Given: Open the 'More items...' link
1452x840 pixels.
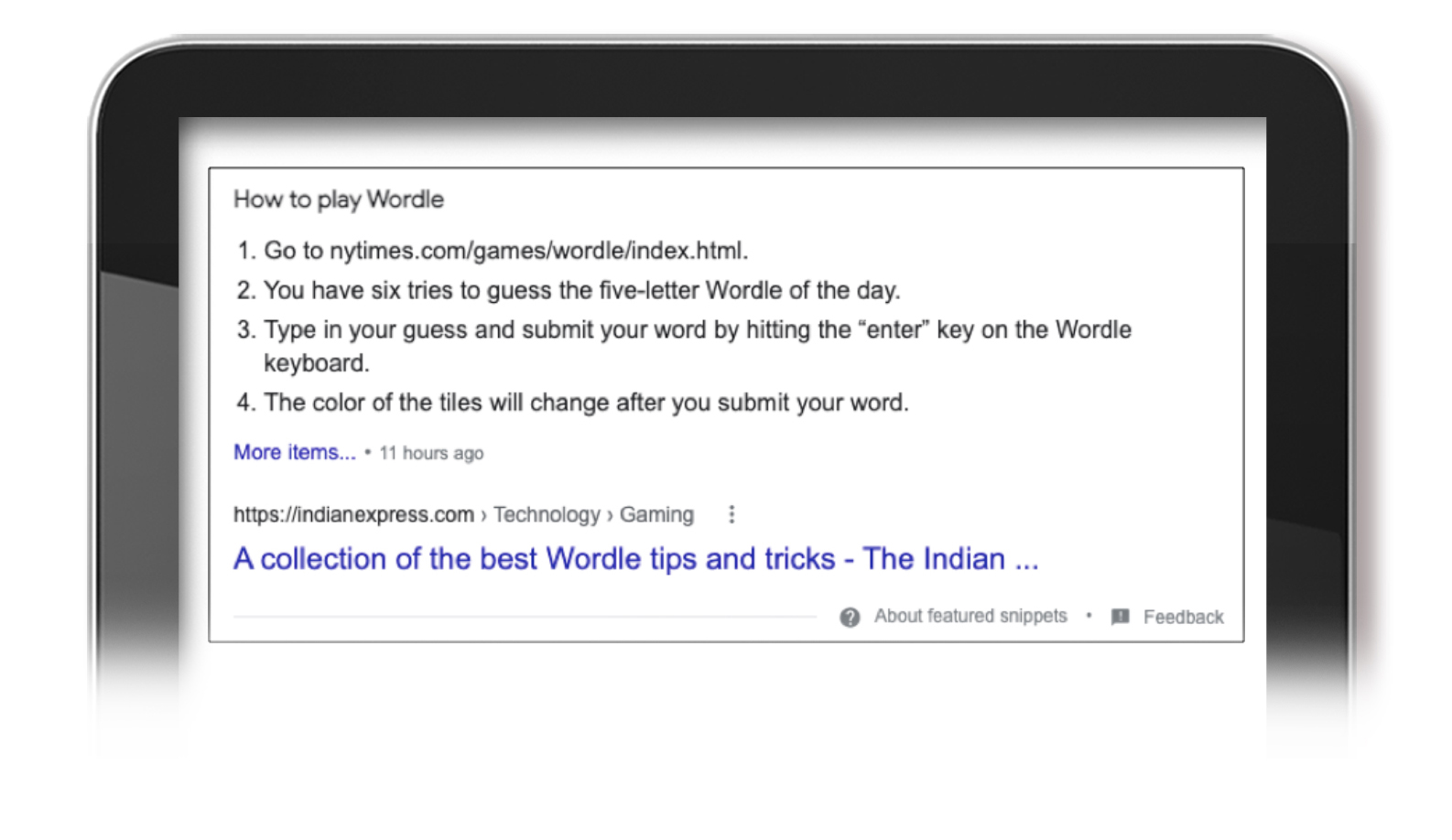Looking at the screenshot, I should click(x=294, y=452).
